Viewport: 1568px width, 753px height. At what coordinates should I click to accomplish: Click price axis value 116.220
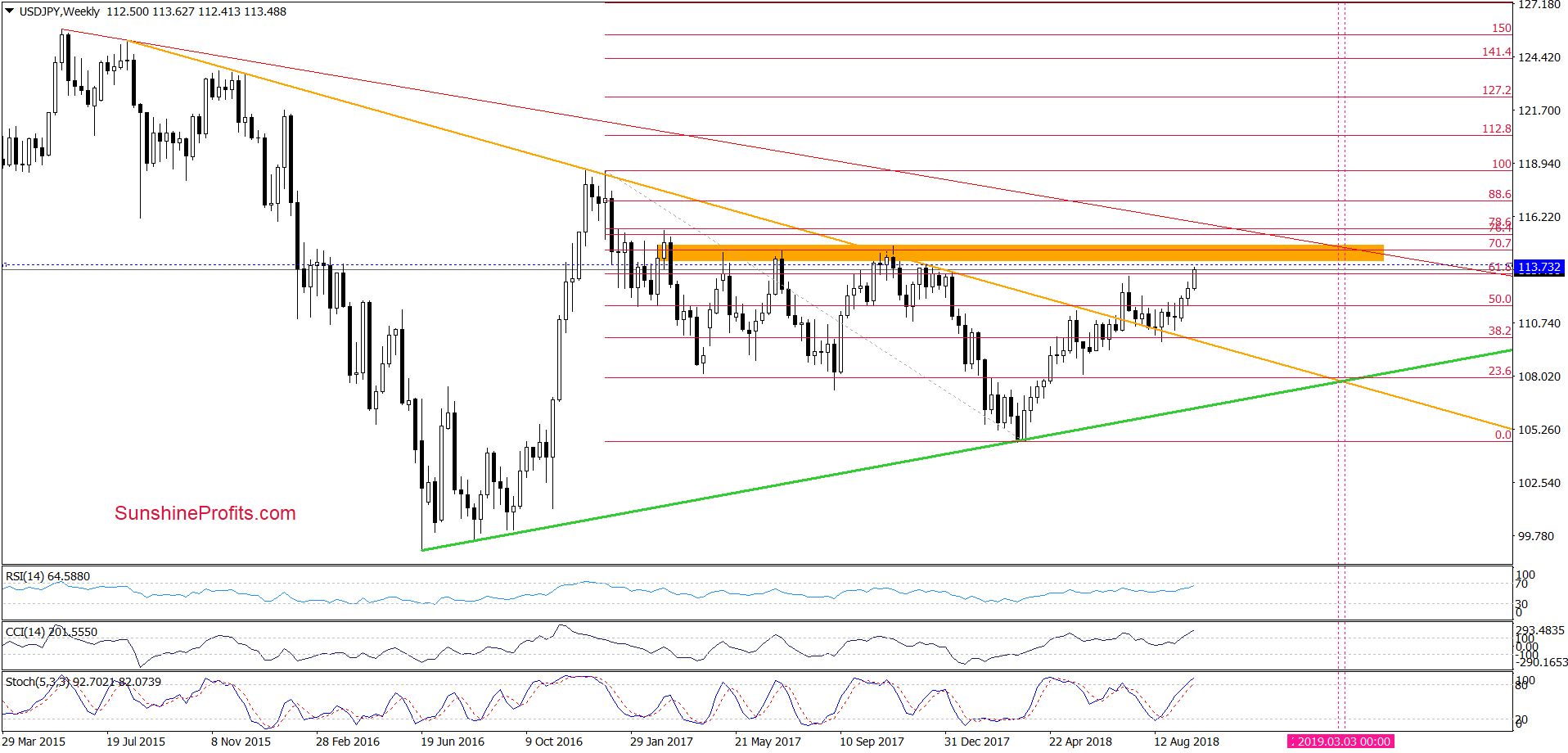[x=1539, y=217]
